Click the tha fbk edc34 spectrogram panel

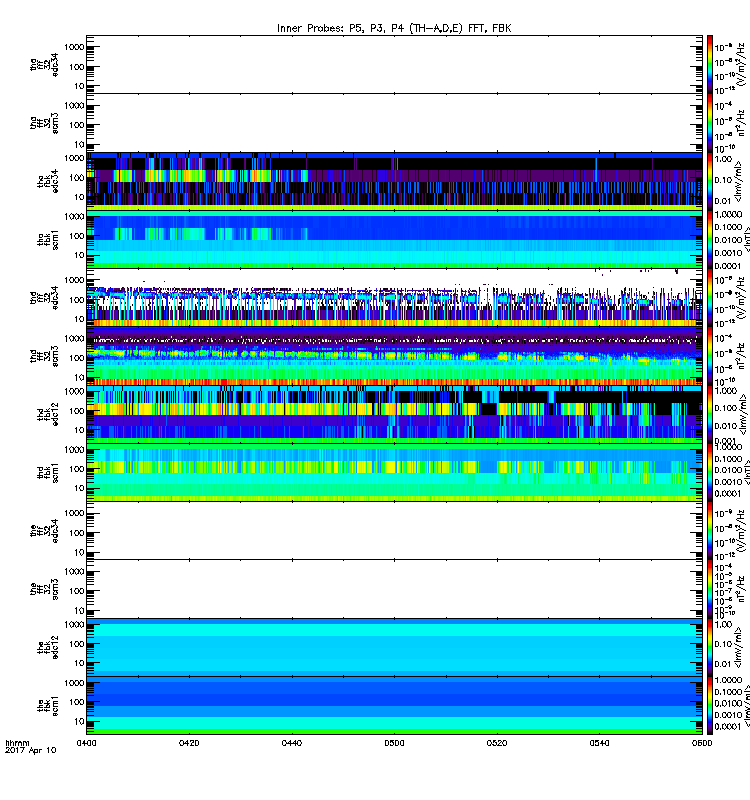394,181
